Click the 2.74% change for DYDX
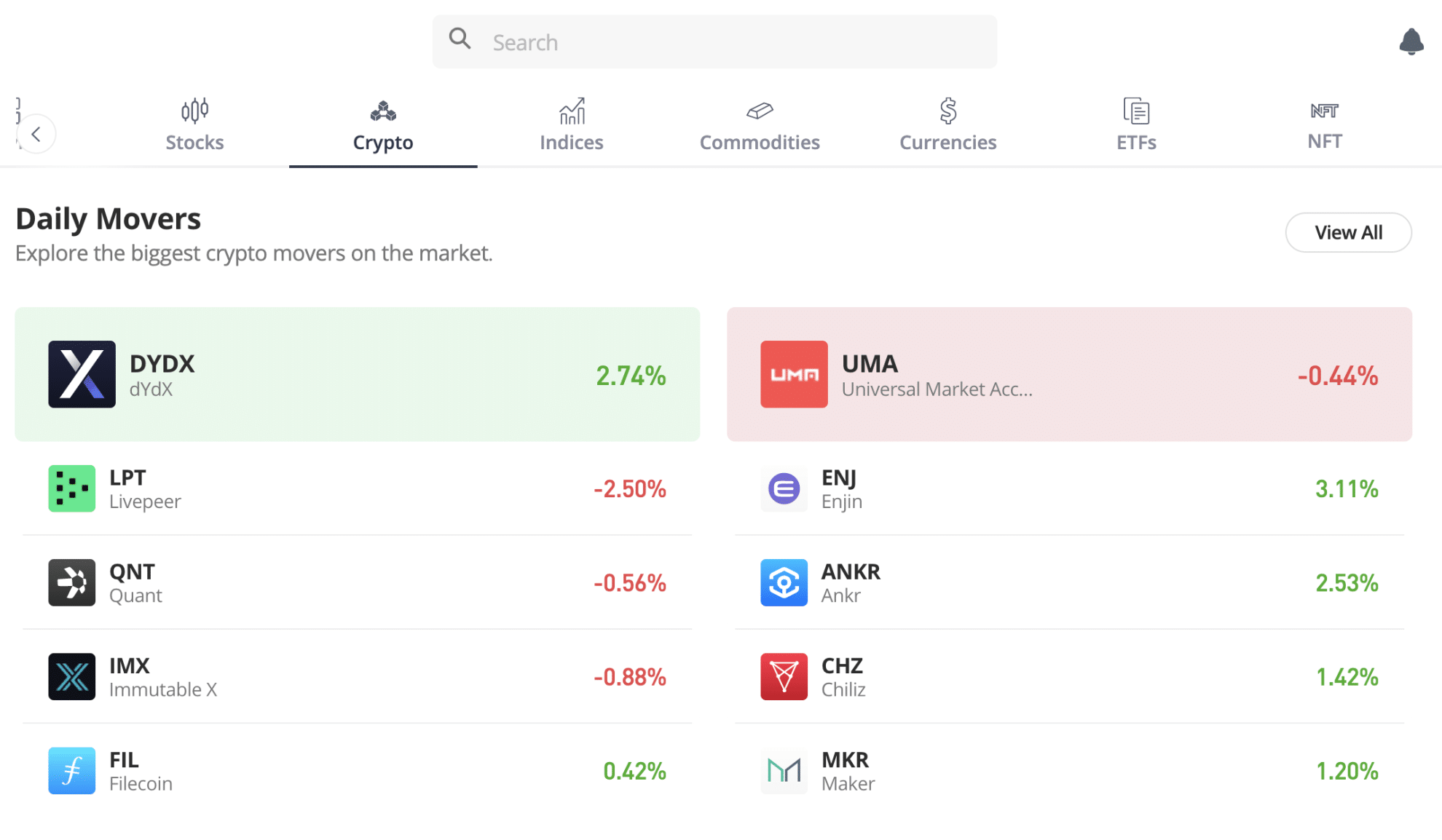The height and width of the screenshot is (840, 1442). pos(631,376)
